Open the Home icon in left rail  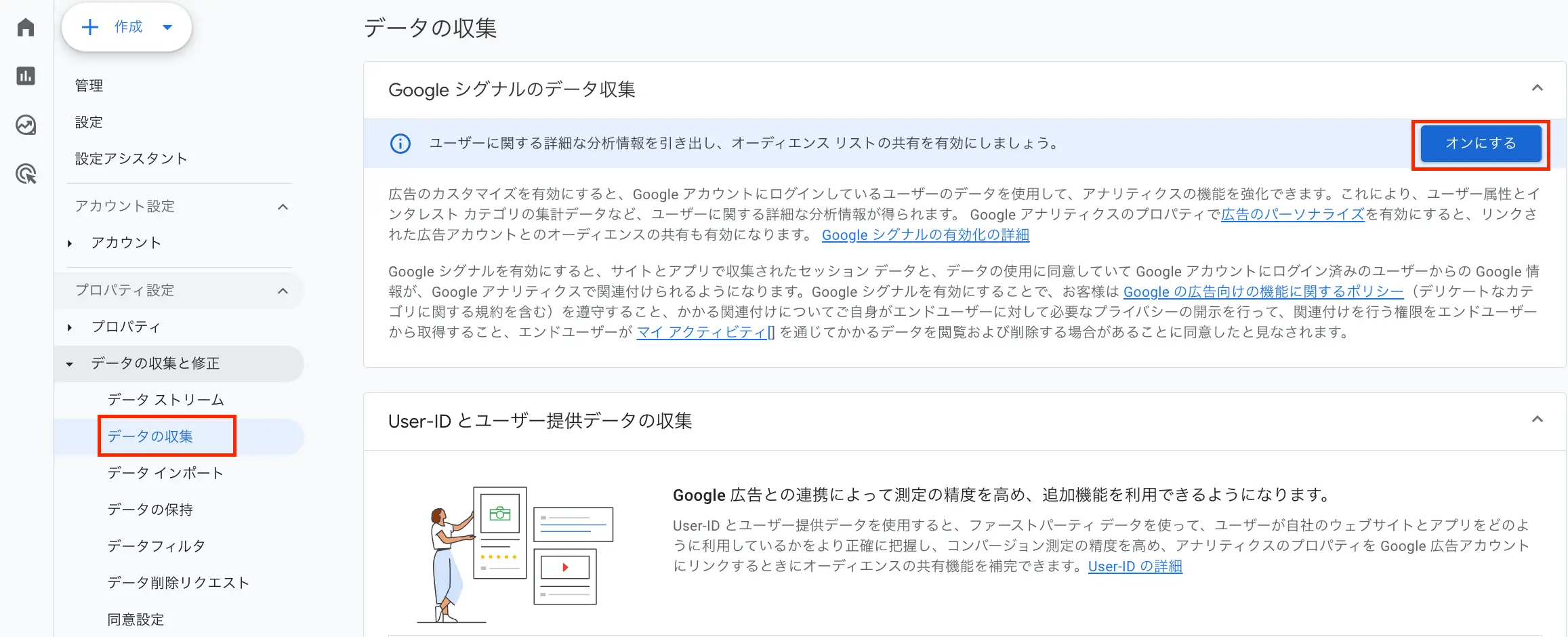tap(26, 27)
